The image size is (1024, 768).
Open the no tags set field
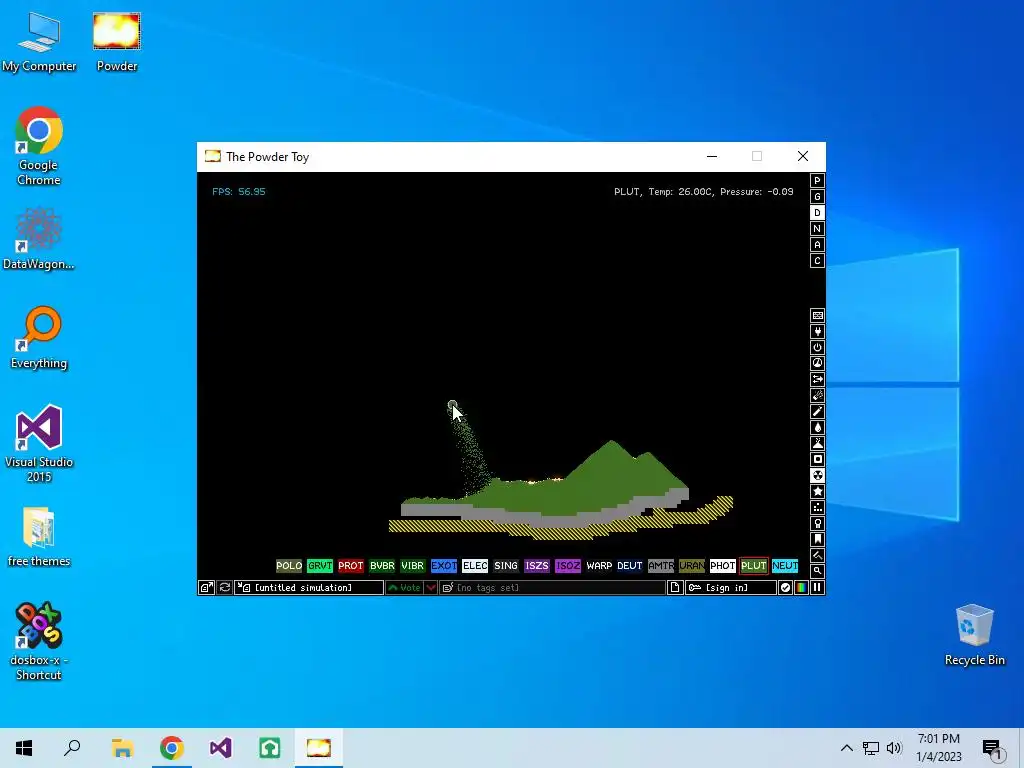(552, 588)
